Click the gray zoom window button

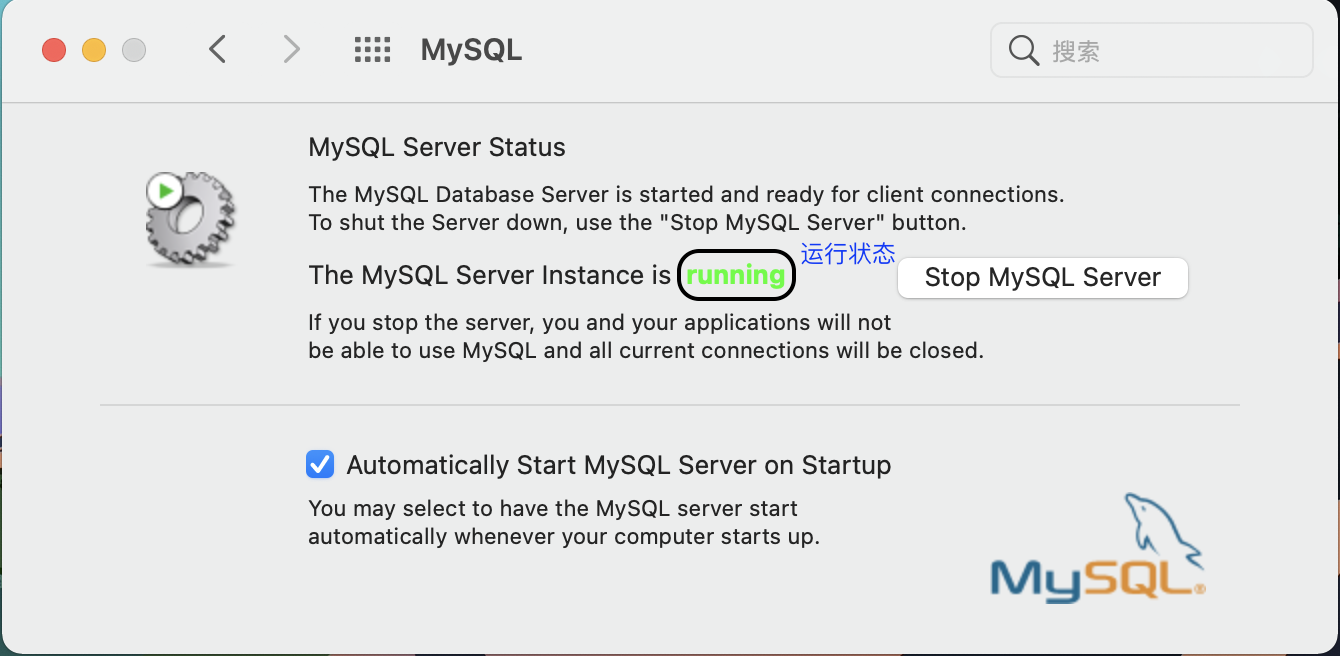click(134, 50)
